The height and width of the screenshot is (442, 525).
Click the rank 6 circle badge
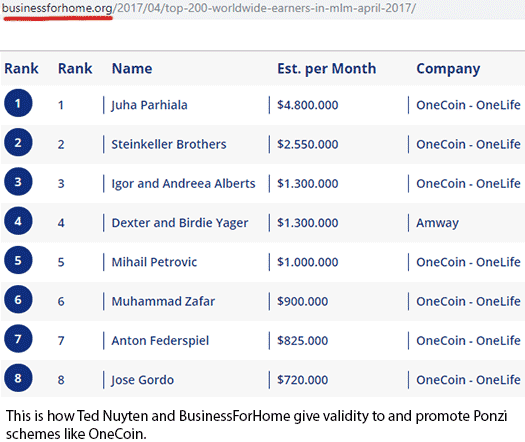point(18,299)
